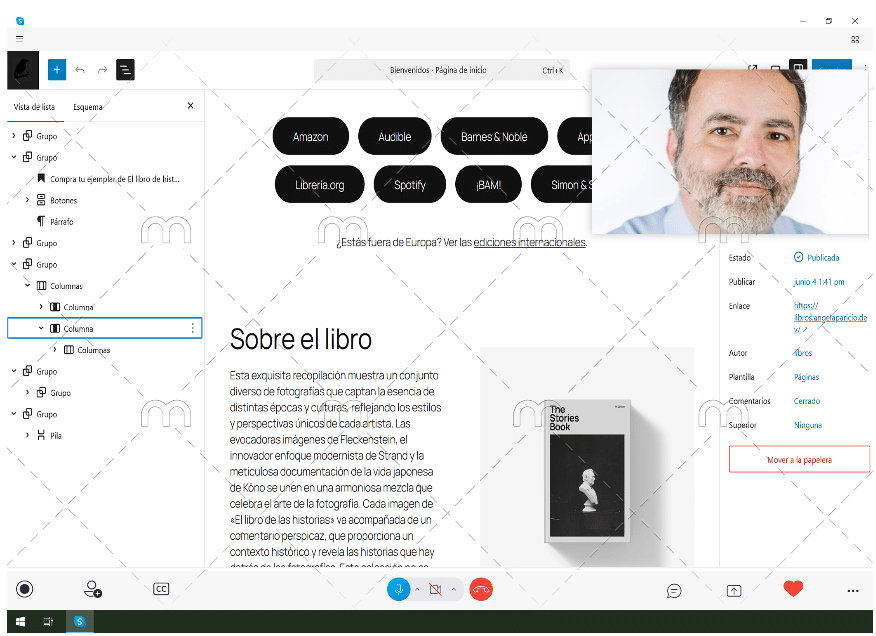Expand the unselected Columna row

pos(41,306)
